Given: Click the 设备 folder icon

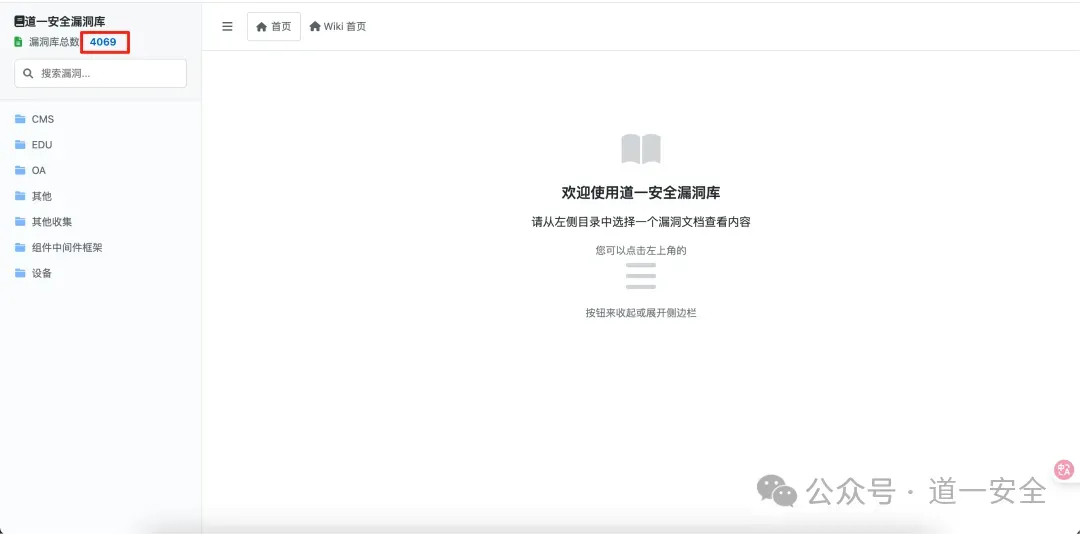Looking at the screenshot, I should coord(20,273).
